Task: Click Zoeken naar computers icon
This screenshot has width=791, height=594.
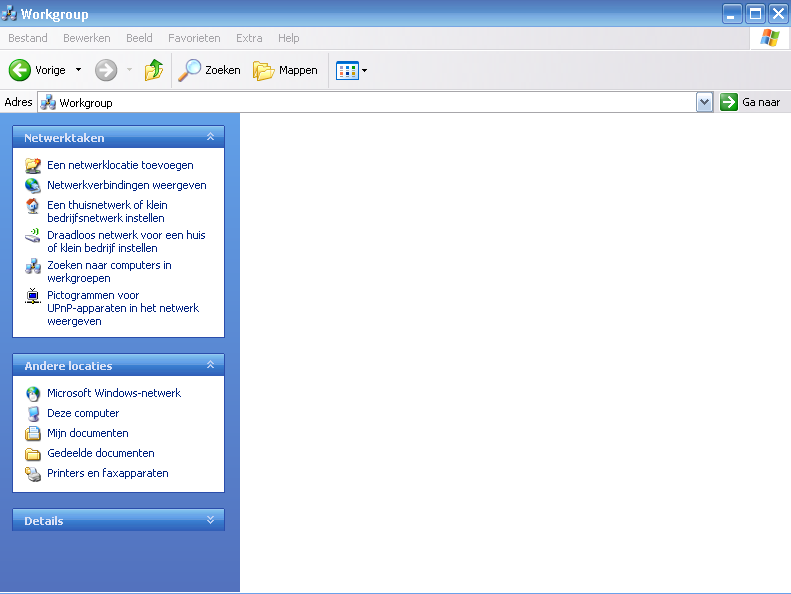Action: pos(33,266)
